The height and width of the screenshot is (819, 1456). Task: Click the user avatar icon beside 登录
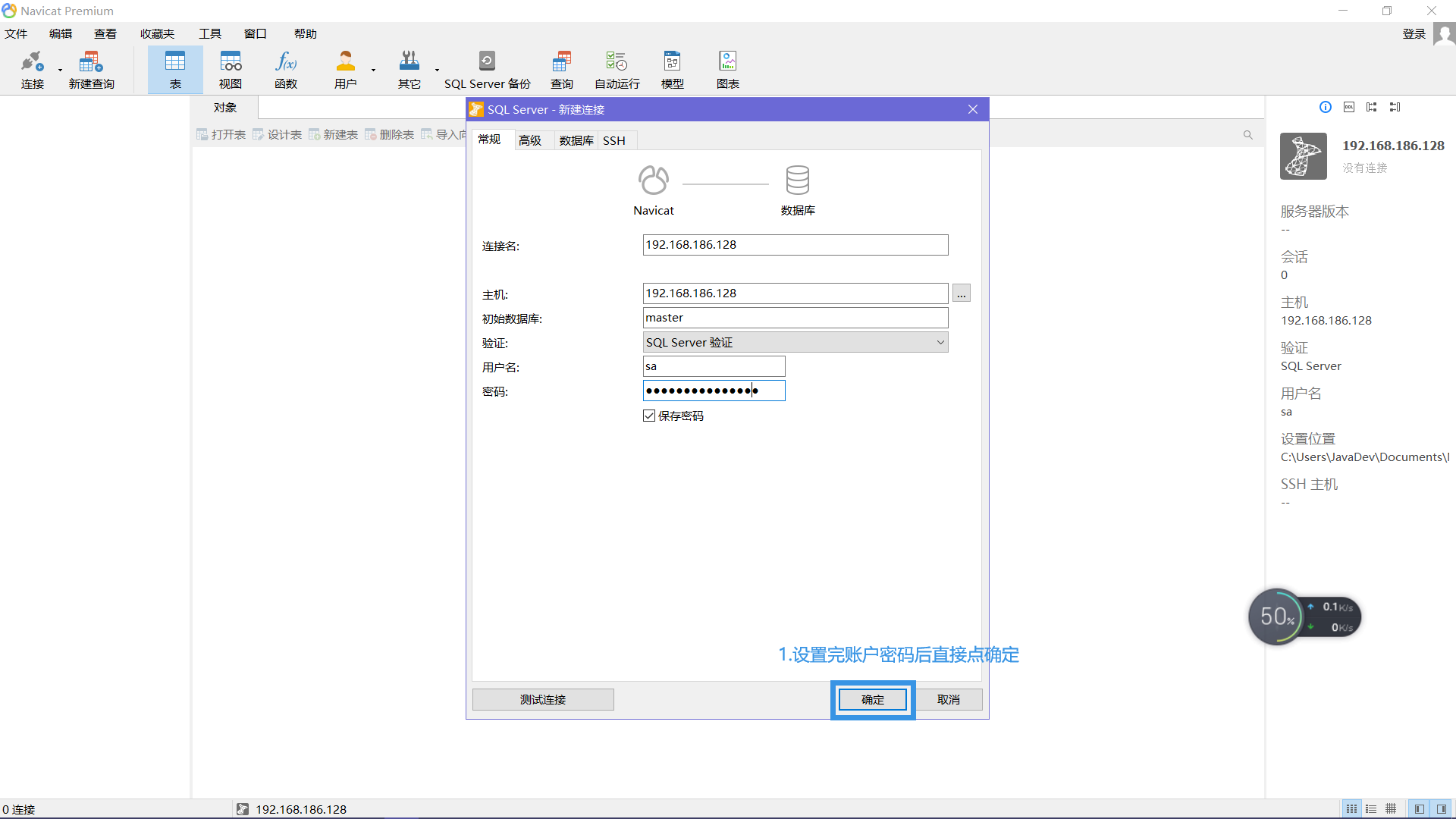1445,34
